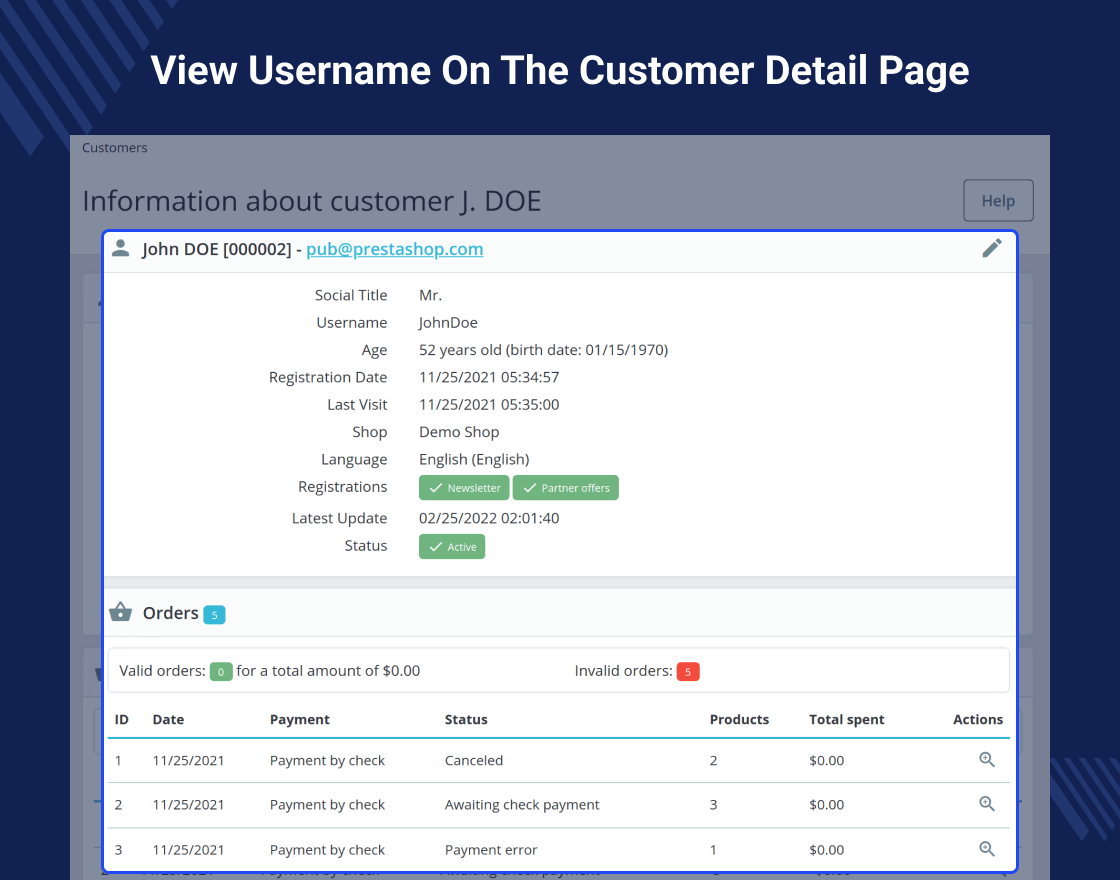Select the Payment error status cell
Image resolution: width=1120 pixels, height=880 pixels.
click(x=491, y=850)
